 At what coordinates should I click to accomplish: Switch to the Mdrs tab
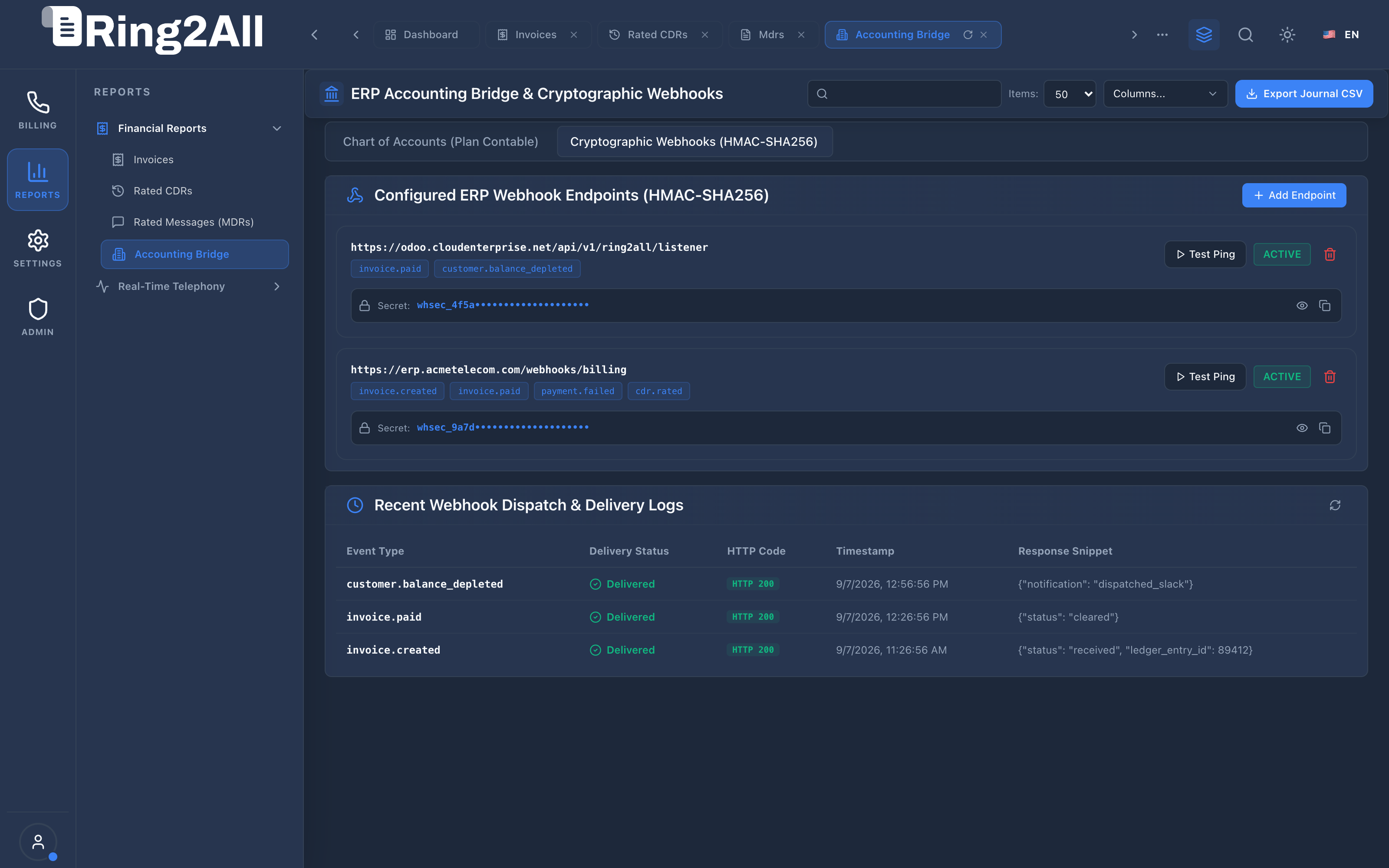(x=773, y=35)
